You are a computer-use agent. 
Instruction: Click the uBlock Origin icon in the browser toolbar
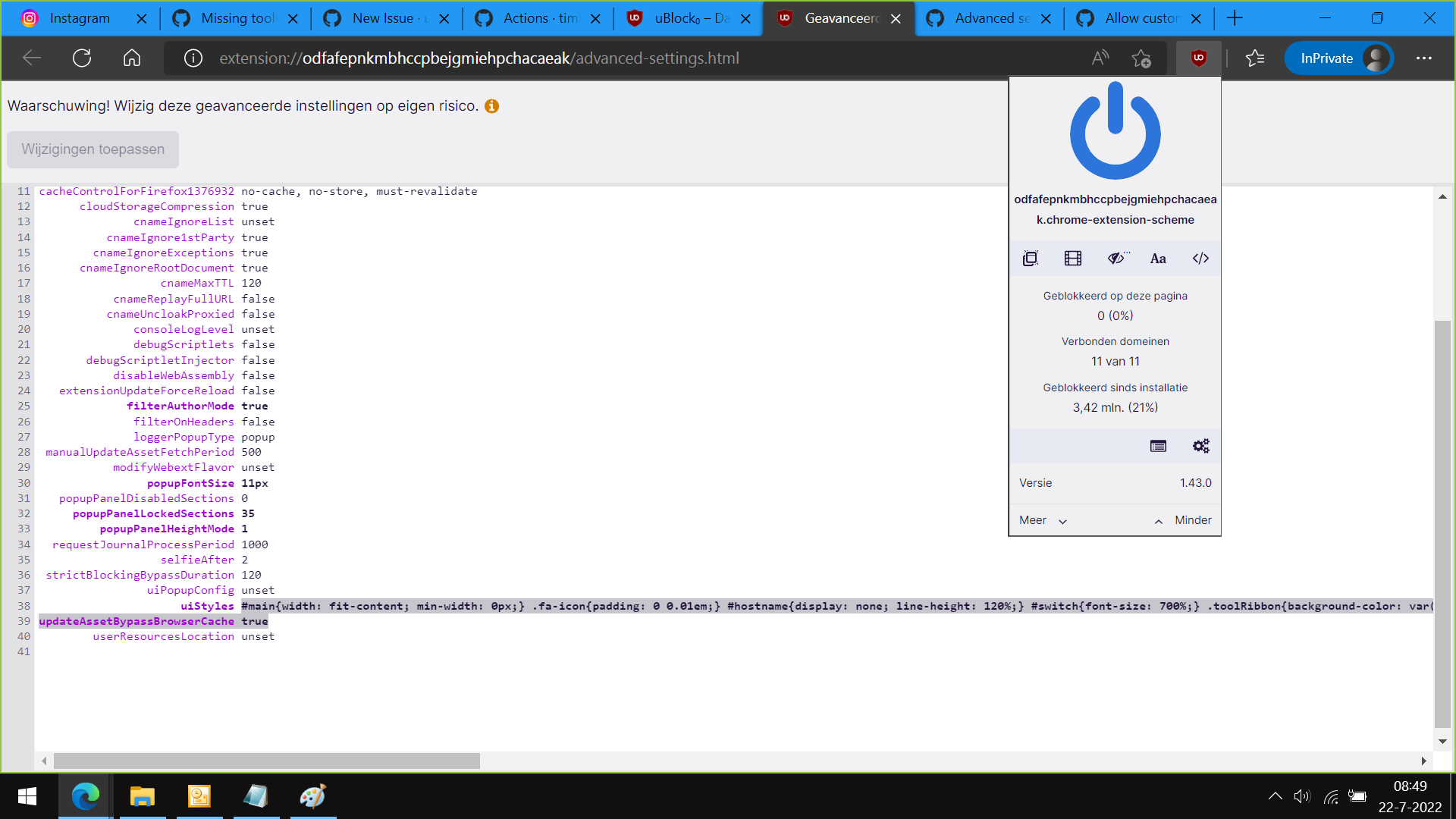1197,58
